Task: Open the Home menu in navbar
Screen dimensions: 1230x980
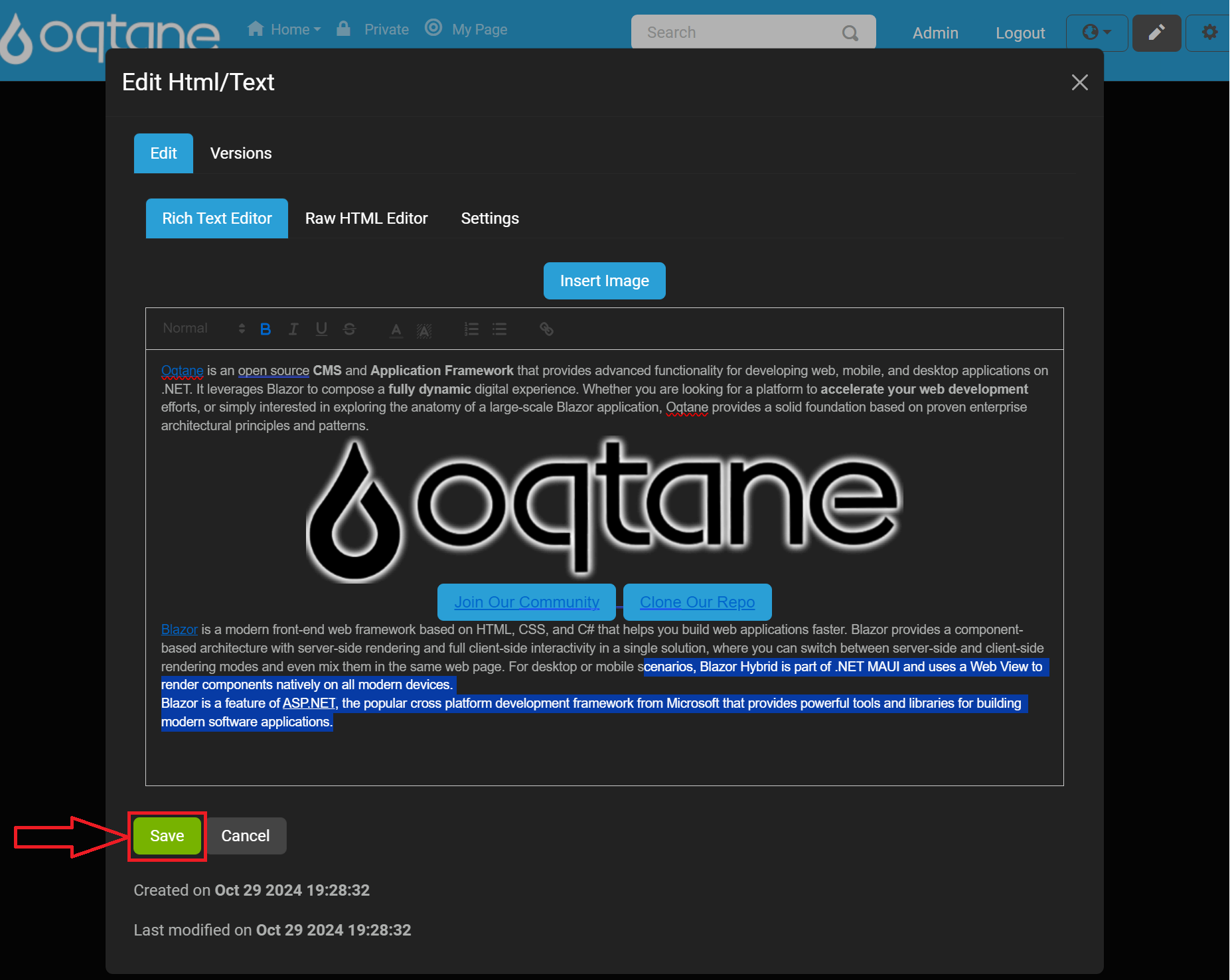Action: pyautogui.click(x=283, y=29)
